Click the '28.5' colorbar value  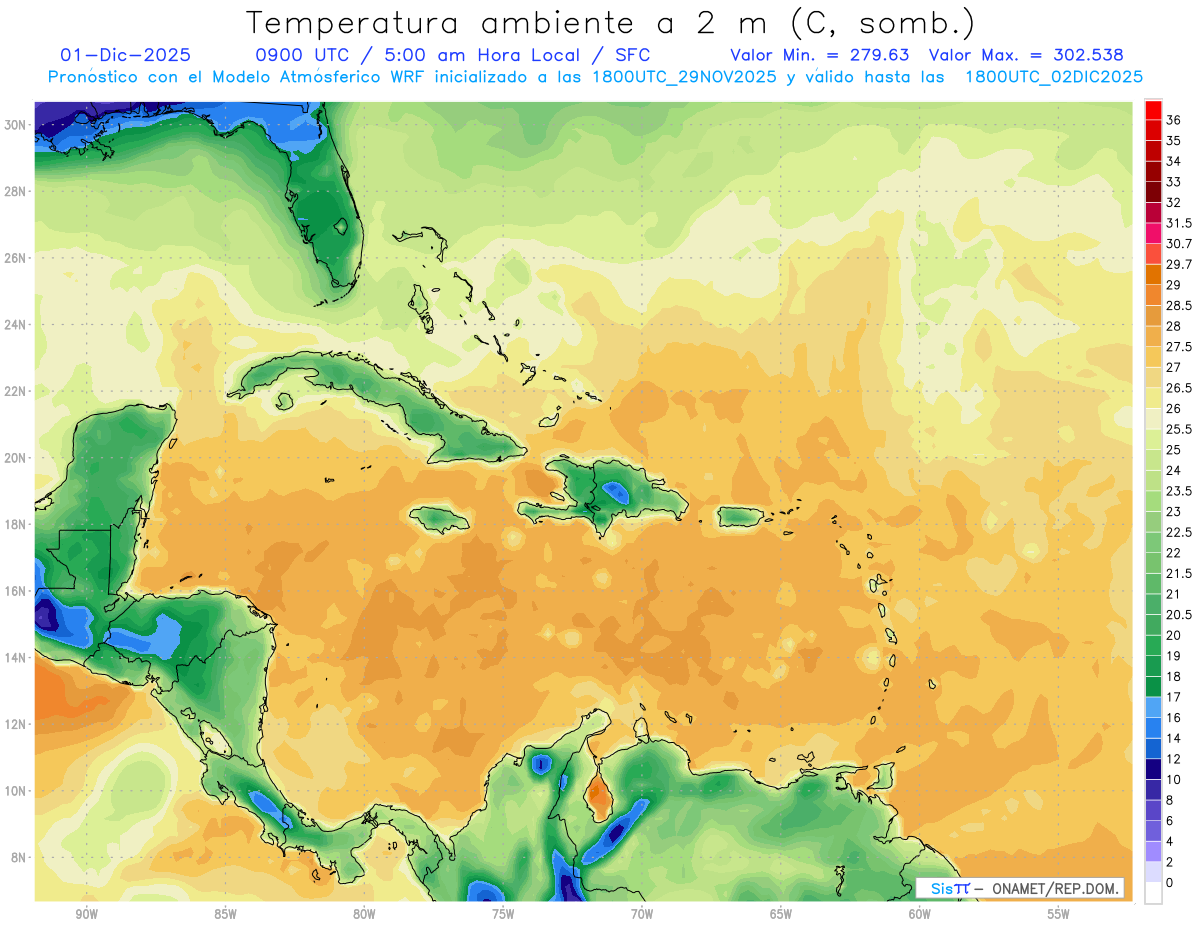tap(1179, 305)
